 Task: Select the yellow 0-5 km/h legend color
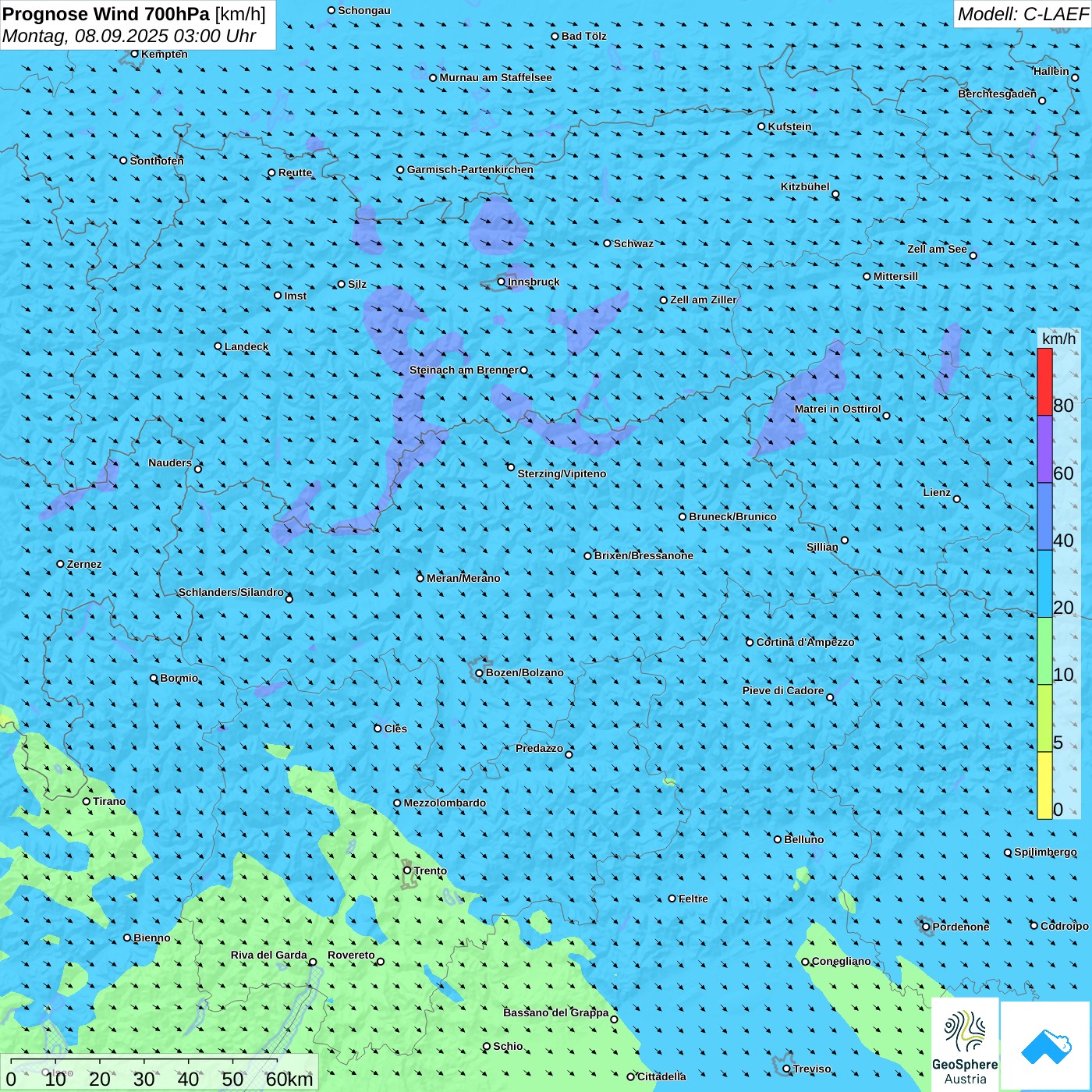tap(1044, 785)
